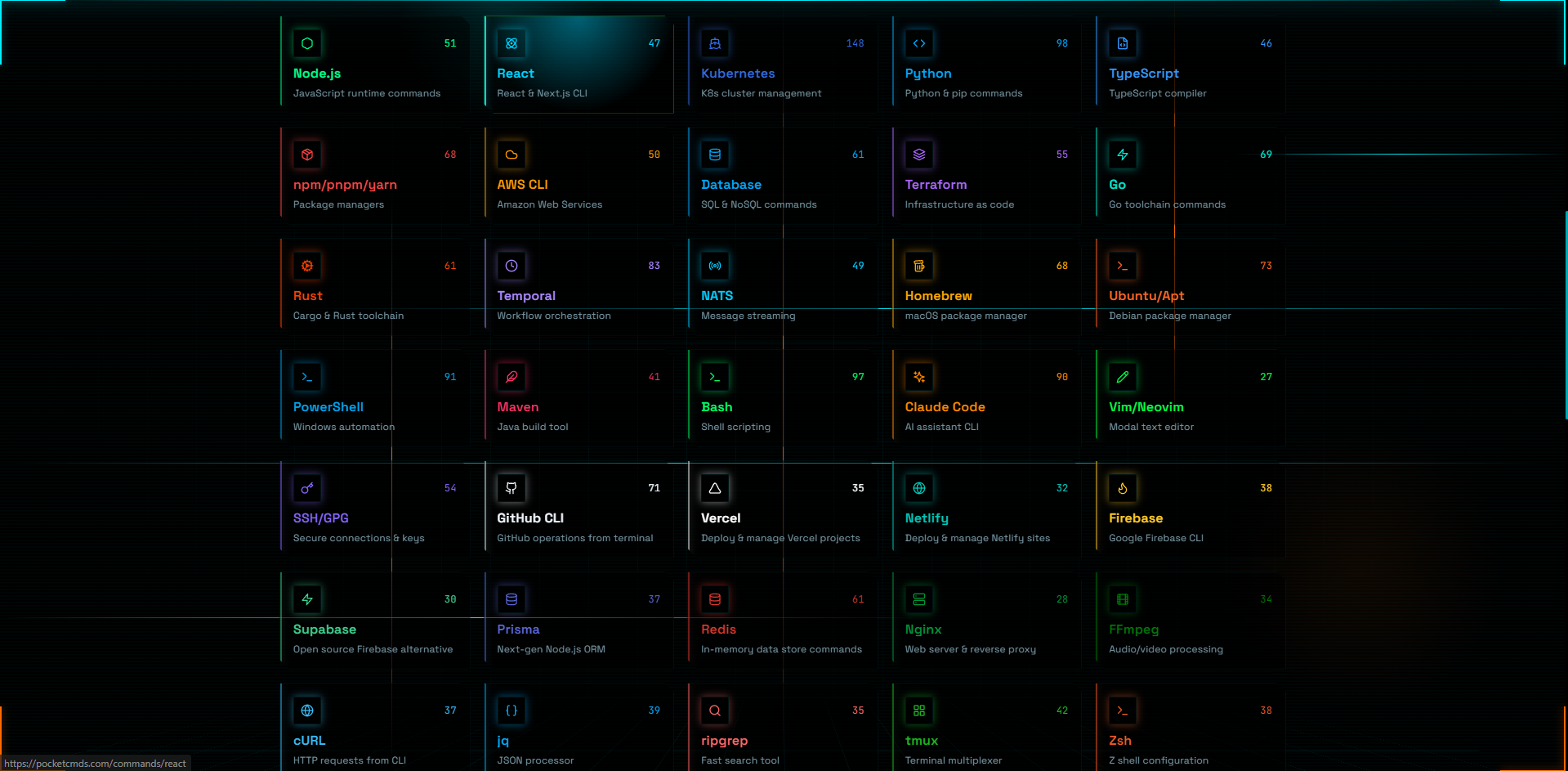The width and height of the screenshot is (1568, 771).
Task: Click the 'Java build tool' description
Action: tap(533, 427)
